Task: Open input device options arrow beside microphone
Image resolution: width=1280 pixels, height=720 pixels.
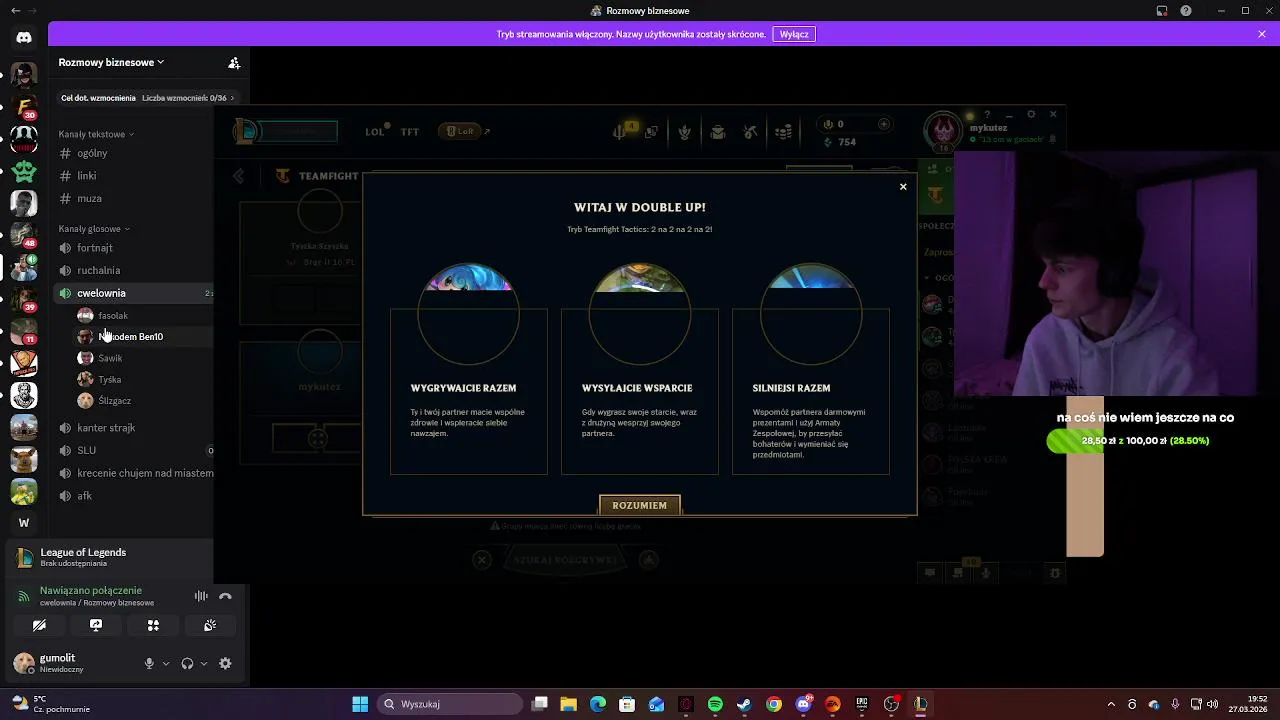Action: coord(166,663)
